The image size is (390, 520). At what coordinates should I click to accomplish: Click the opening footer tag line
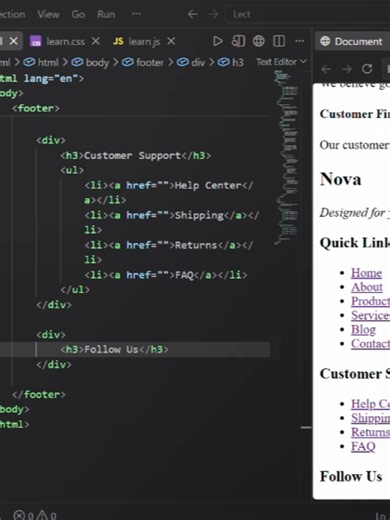36,108
